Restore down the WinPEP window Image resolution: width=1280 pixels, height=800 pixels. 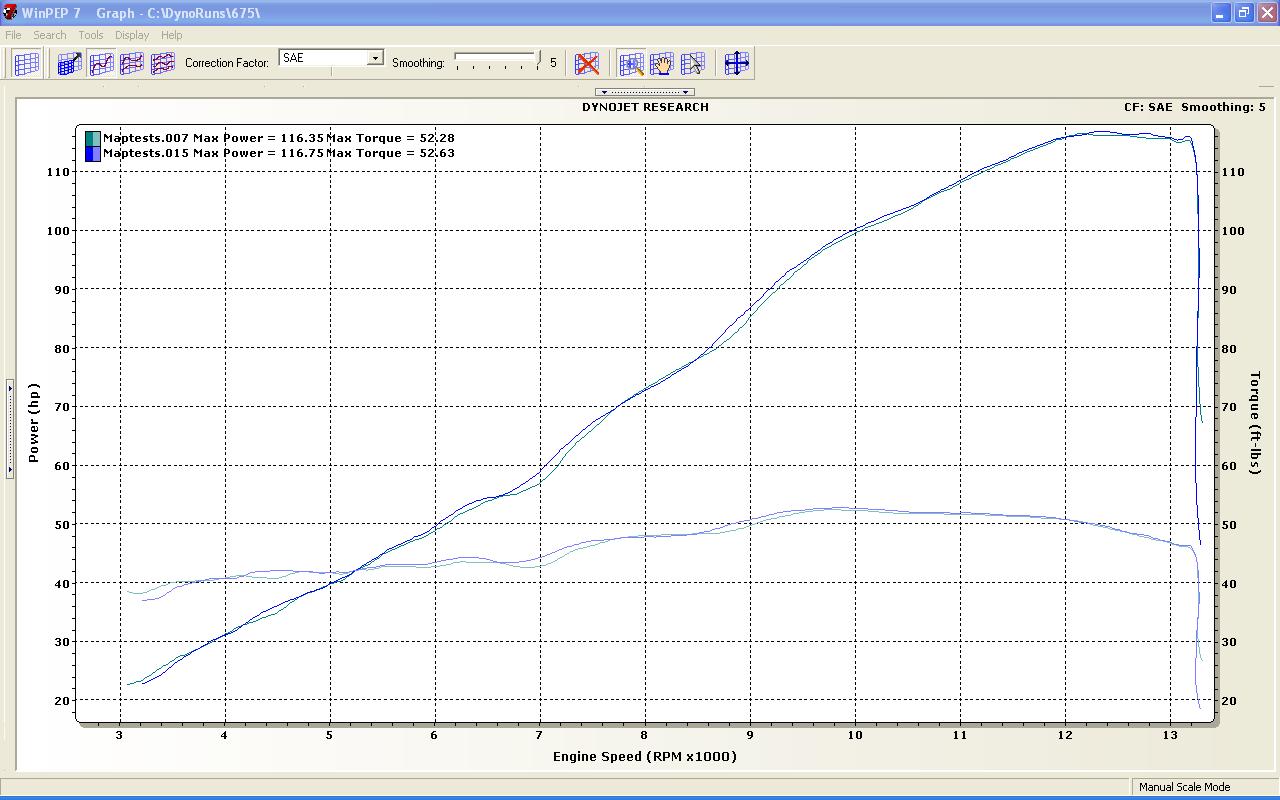click(1243, 13)
